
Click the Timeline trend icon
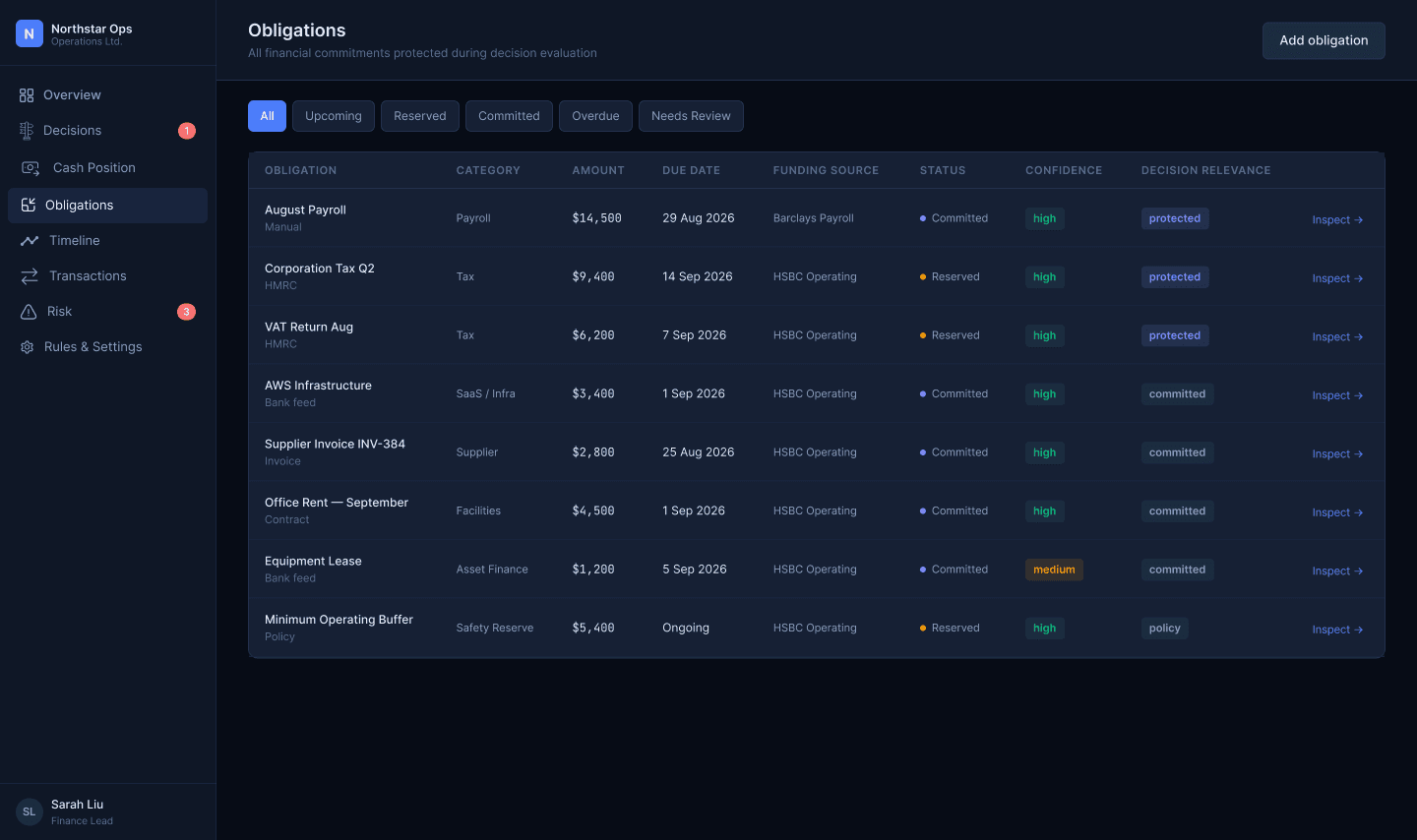tap(30, 241)
